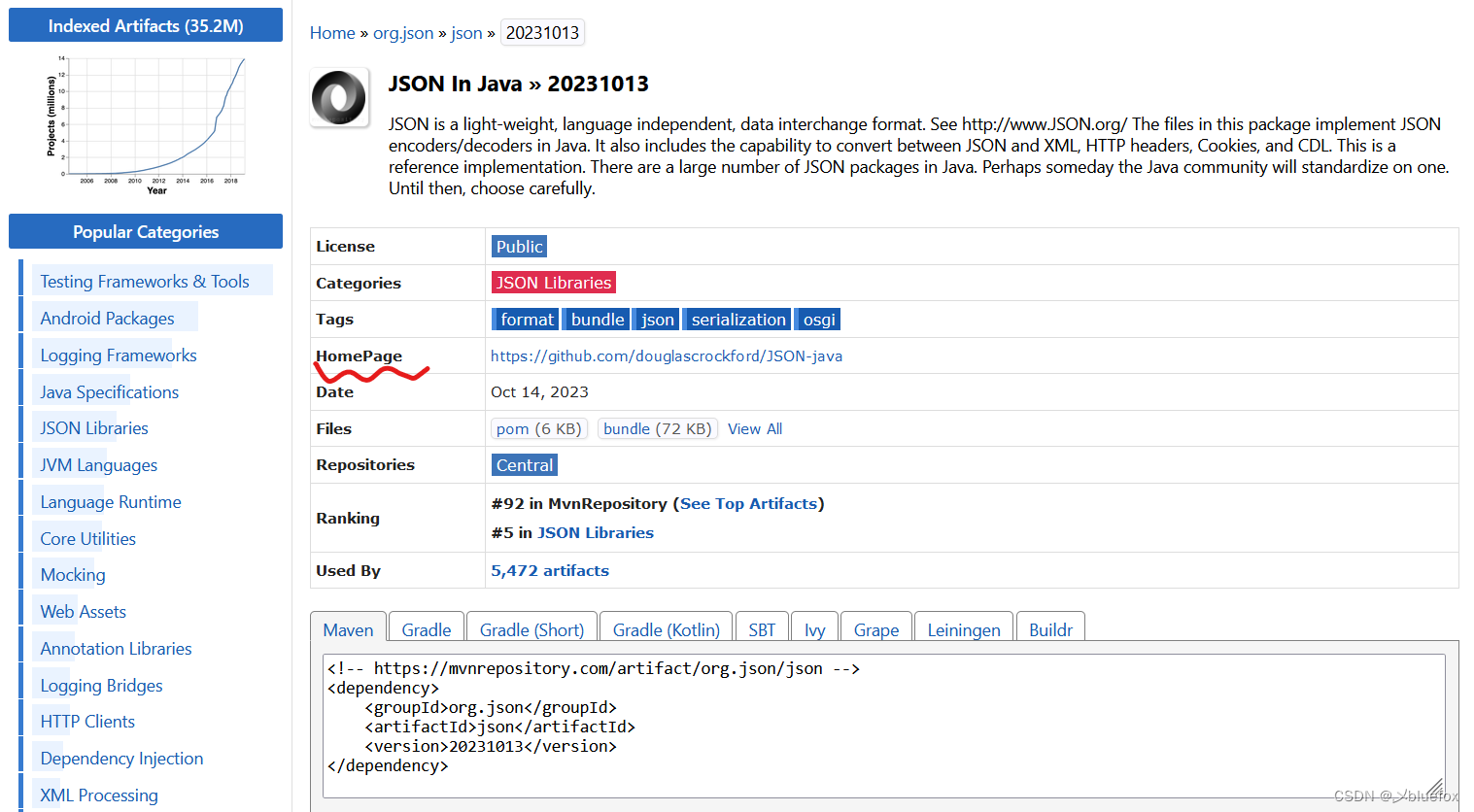Open the JSON Libraries category badge

(553, 282)
